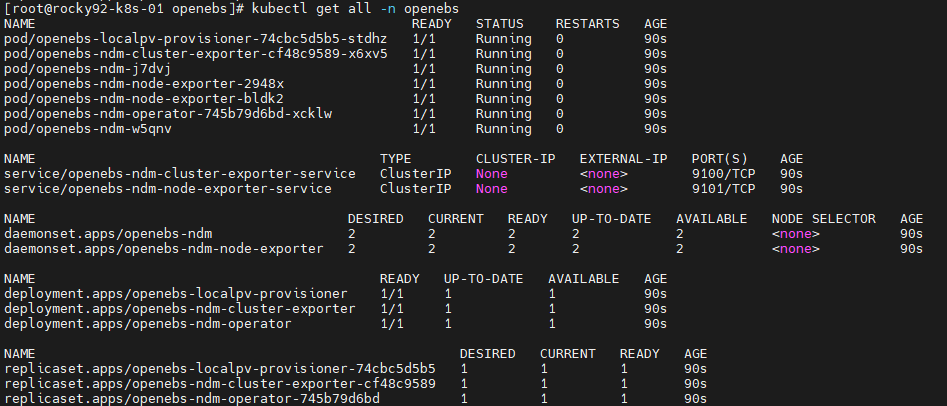Select pod/openebs-ndm-cluster-exporter-cf48c9589-x6xv5 name
This screenshot has width=947, height=406.
click(x=195, y=54)
